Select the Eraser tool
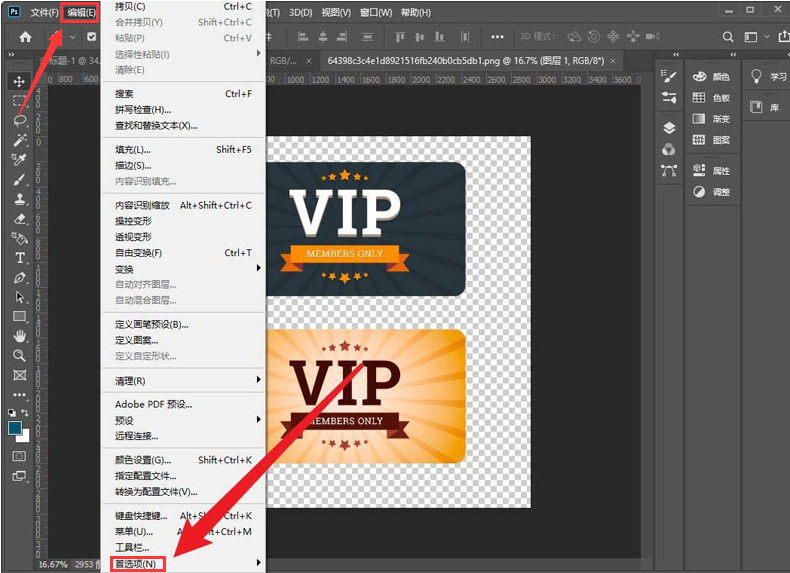Image resolution: width=790 pixels, height=573 pixels. coord(19,218)
